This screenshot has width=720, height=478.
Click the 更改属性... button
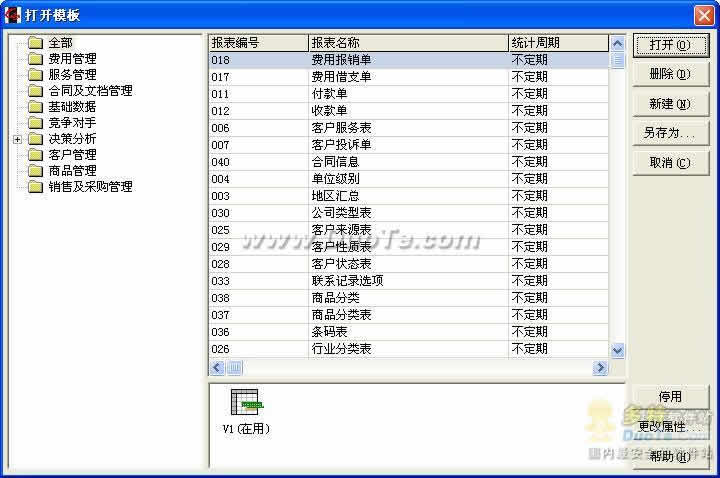point(670,426)
